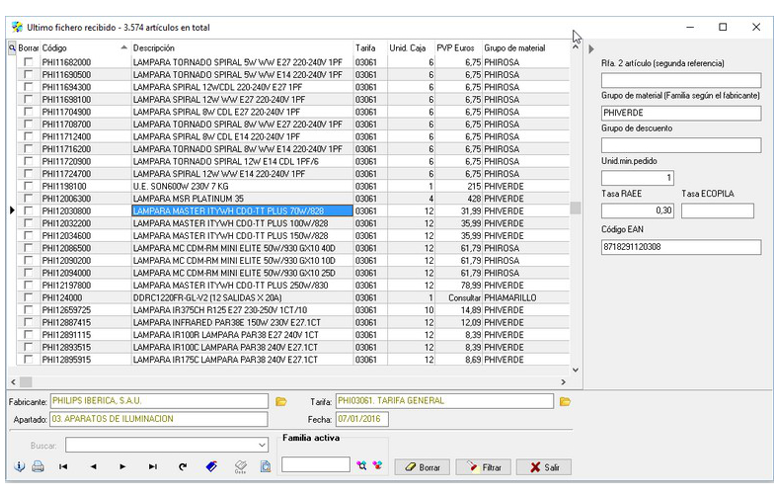Image resolution: width=780 pixels, height=500 pixels.
Task: Click the greyed-out data eraser icon
Action: [x=240, y=467]
